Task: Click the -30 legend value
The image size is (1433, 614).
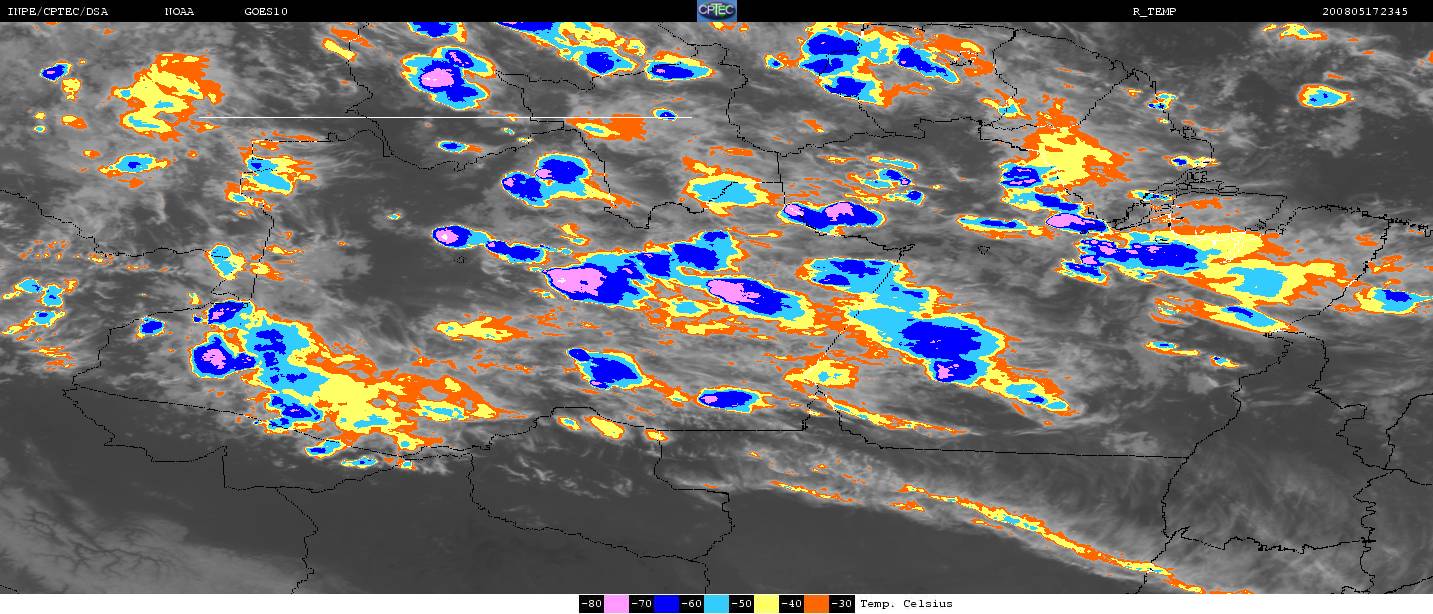Action: [x=841, y=604]
